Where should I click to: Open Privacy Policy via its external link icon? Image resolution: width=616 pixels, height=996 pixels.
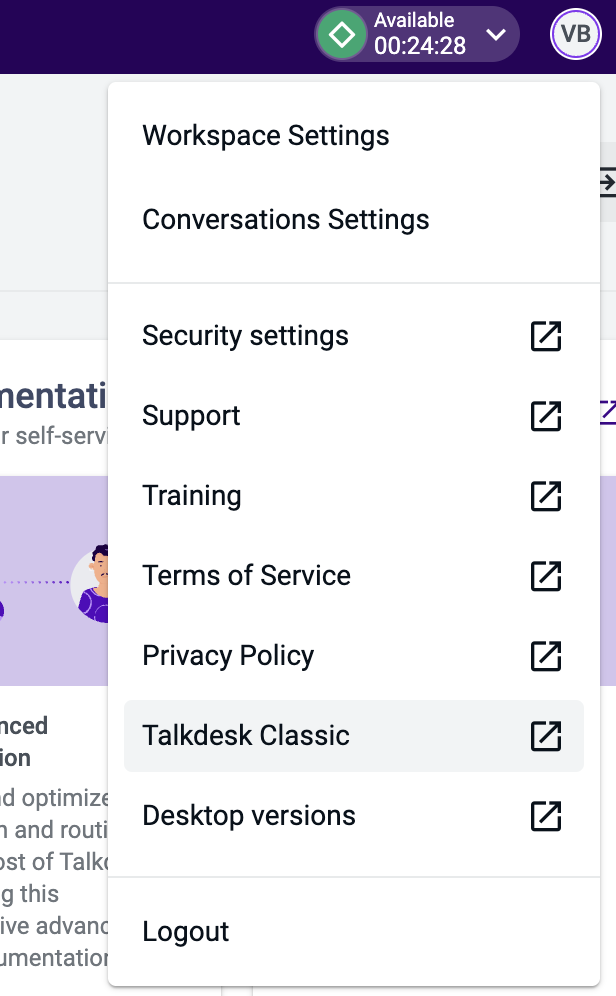click(545, 656)
